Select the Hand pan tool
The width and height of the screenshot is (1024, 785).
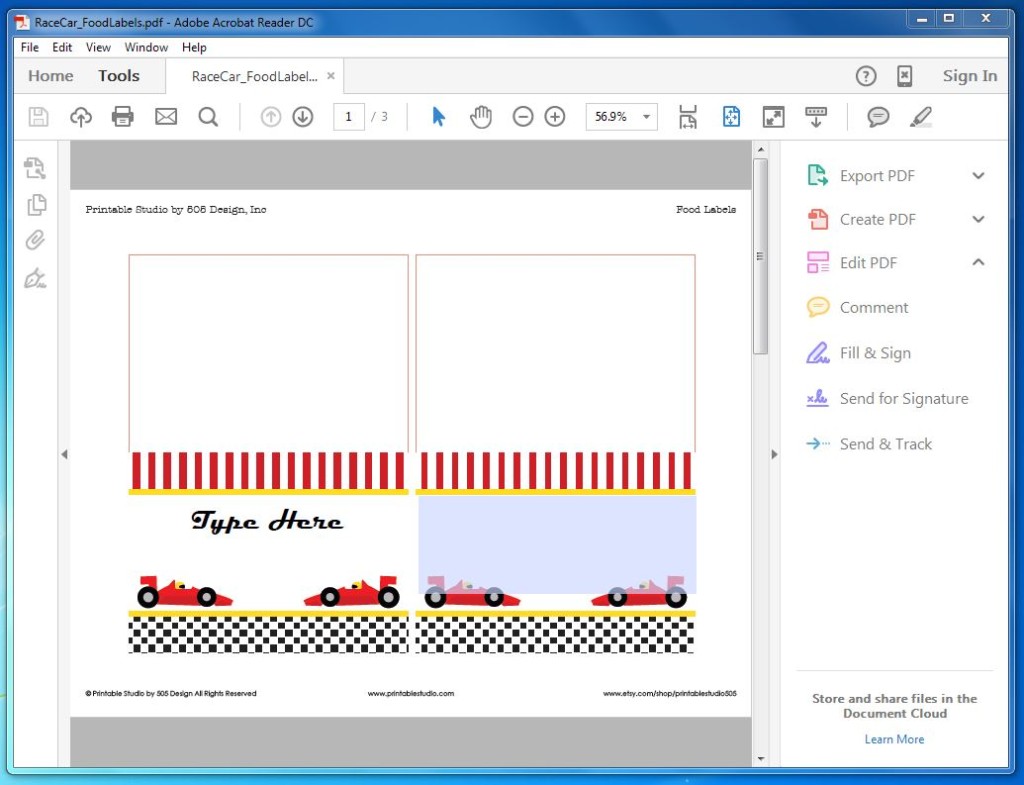point(481,117)
